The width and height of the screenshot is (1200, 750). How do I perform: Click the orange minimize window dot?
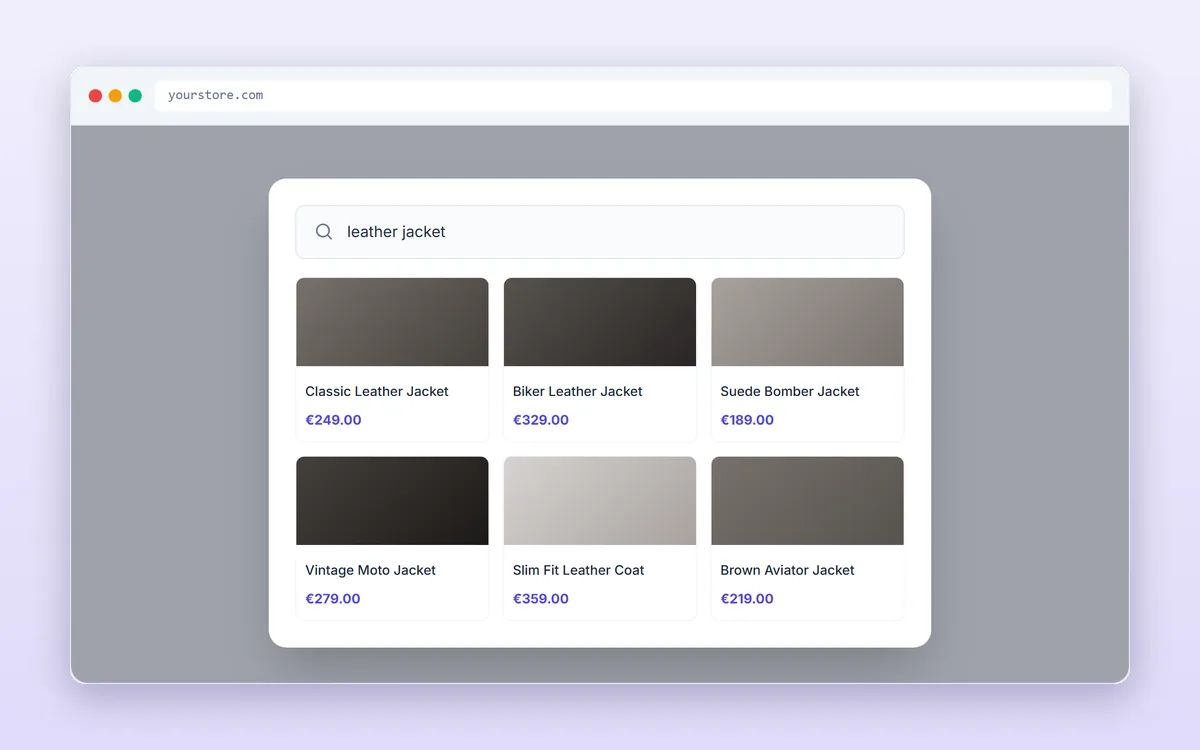(x=115, y=96)
